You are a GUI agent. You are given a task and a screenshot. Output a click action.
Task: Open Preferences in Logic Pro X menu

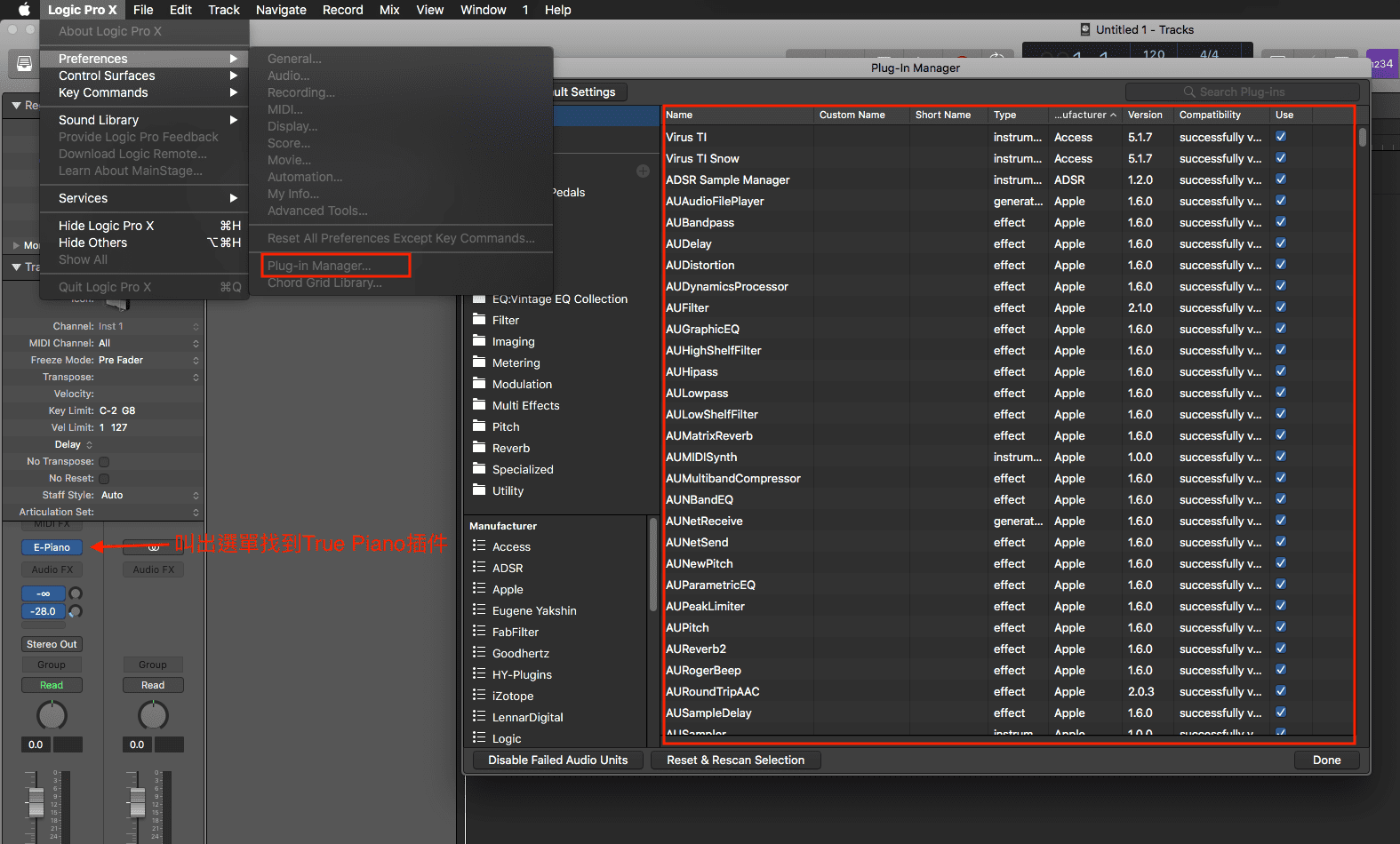point(144,59)
